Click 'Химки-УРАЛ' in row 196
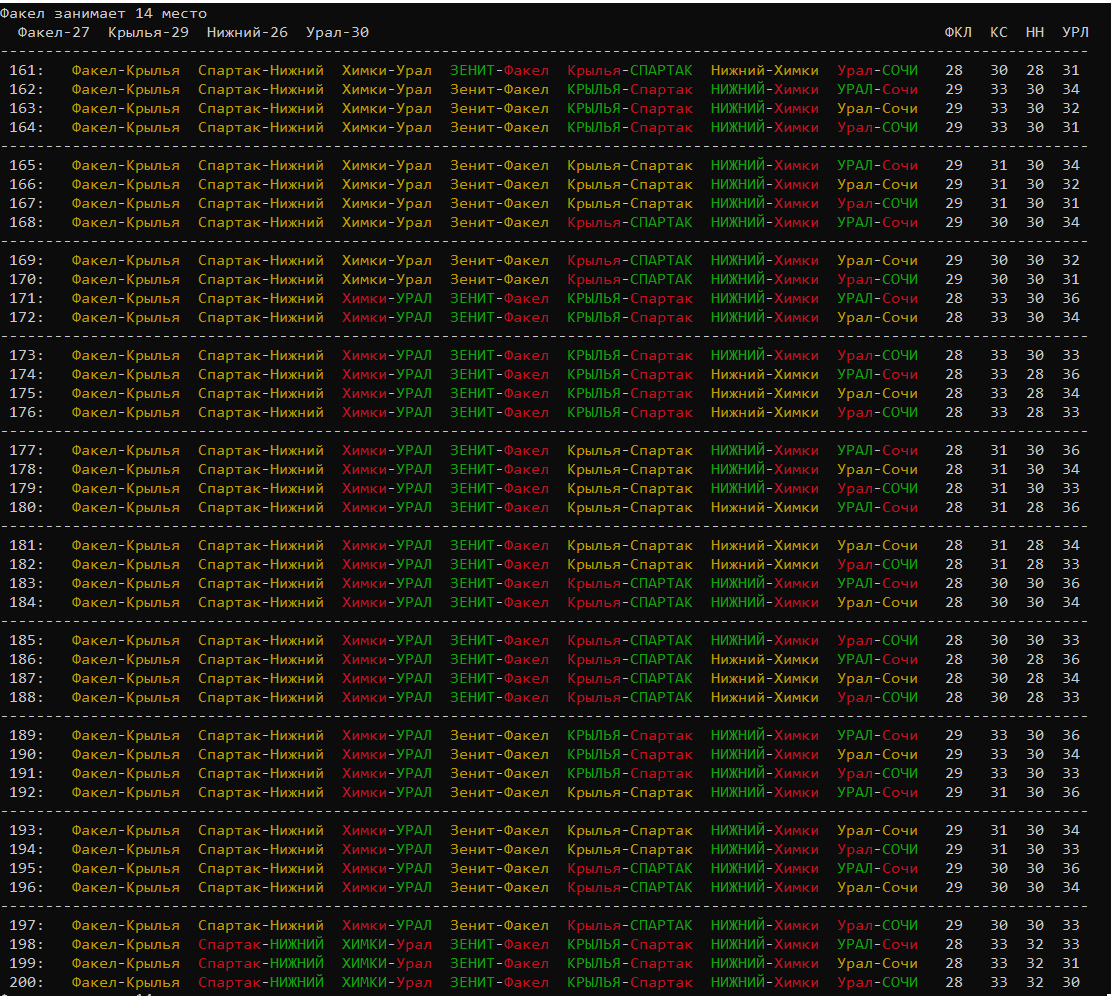Viewport: 1111px width, 996px height. [x=387, y=888]
